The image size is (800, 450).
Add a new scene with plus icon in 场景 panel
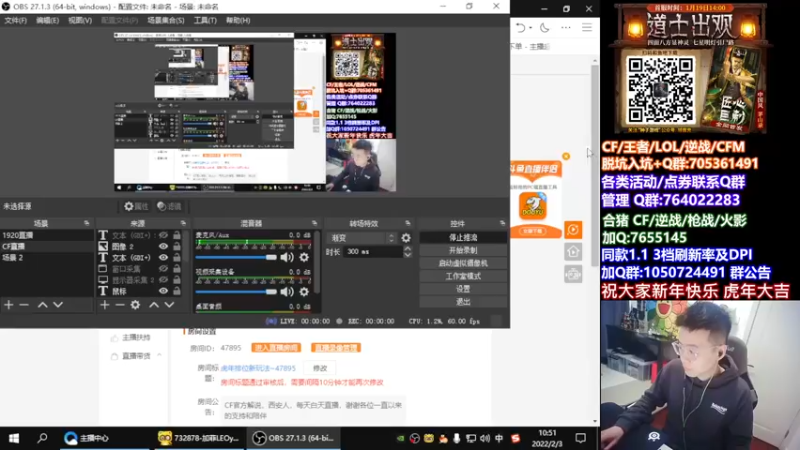[x=9, y=305]
